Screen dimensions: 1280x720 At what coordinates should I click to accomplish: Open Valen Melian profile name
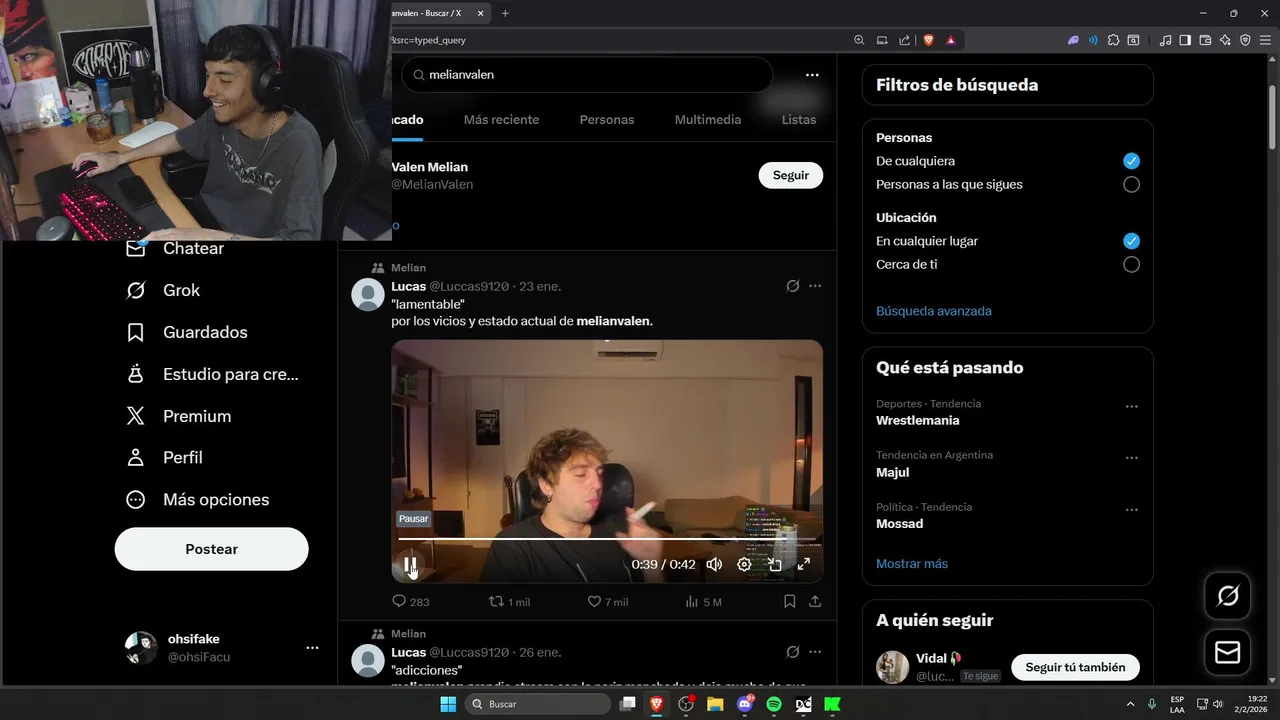coord(430,167)
